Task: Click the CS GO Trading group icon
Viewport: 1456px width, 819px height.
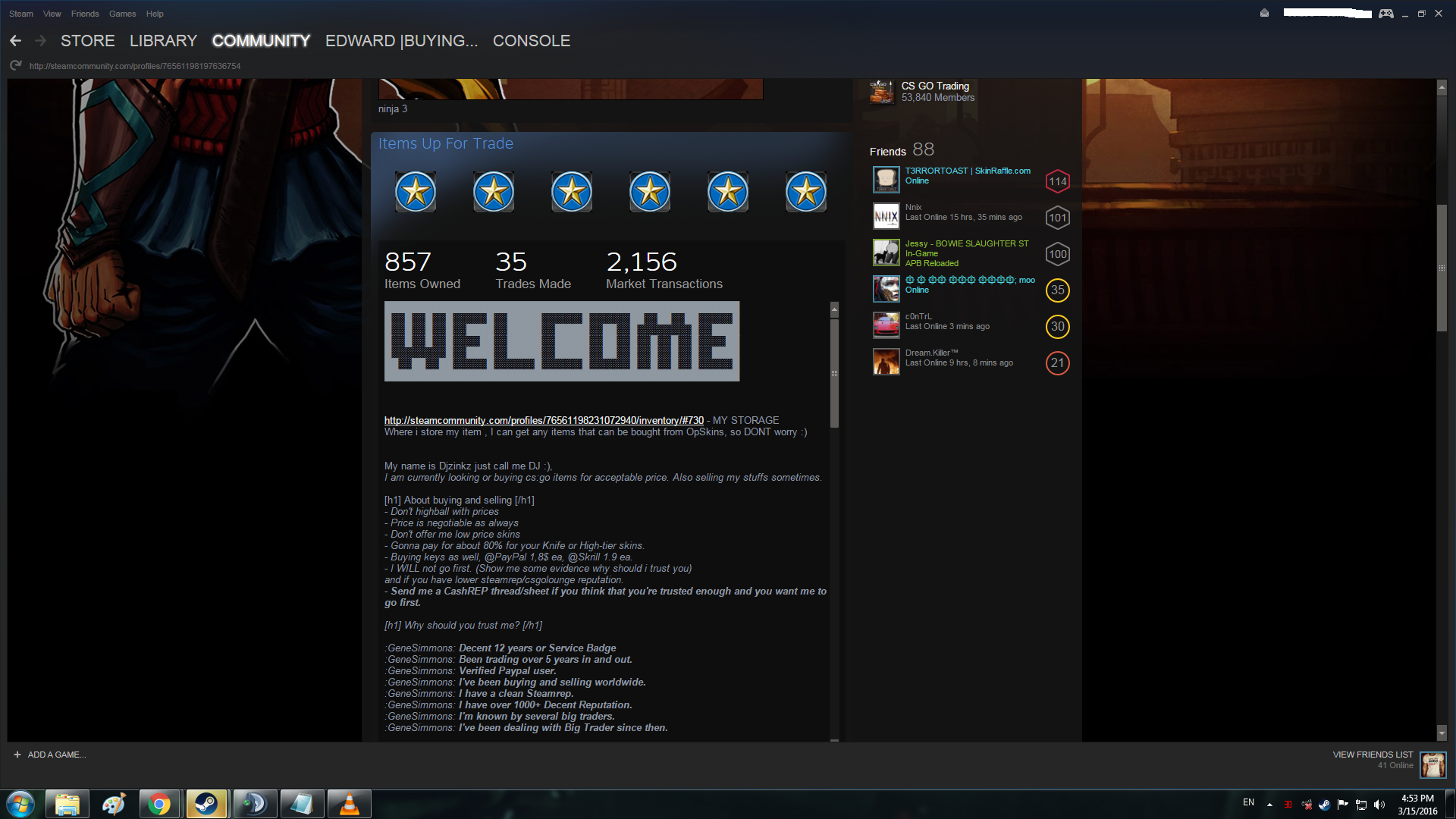Action: point(881,92)
